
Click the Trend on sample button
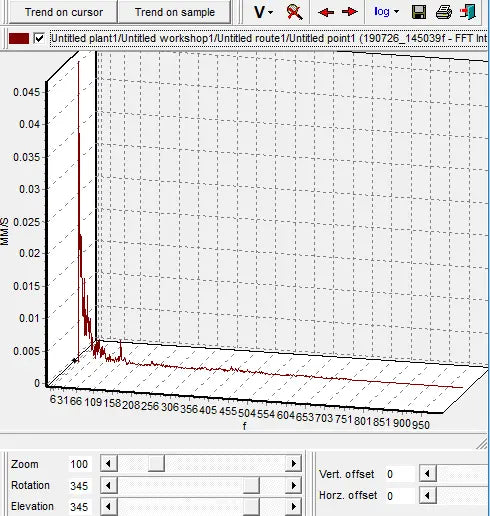click(x=174, y=12)
